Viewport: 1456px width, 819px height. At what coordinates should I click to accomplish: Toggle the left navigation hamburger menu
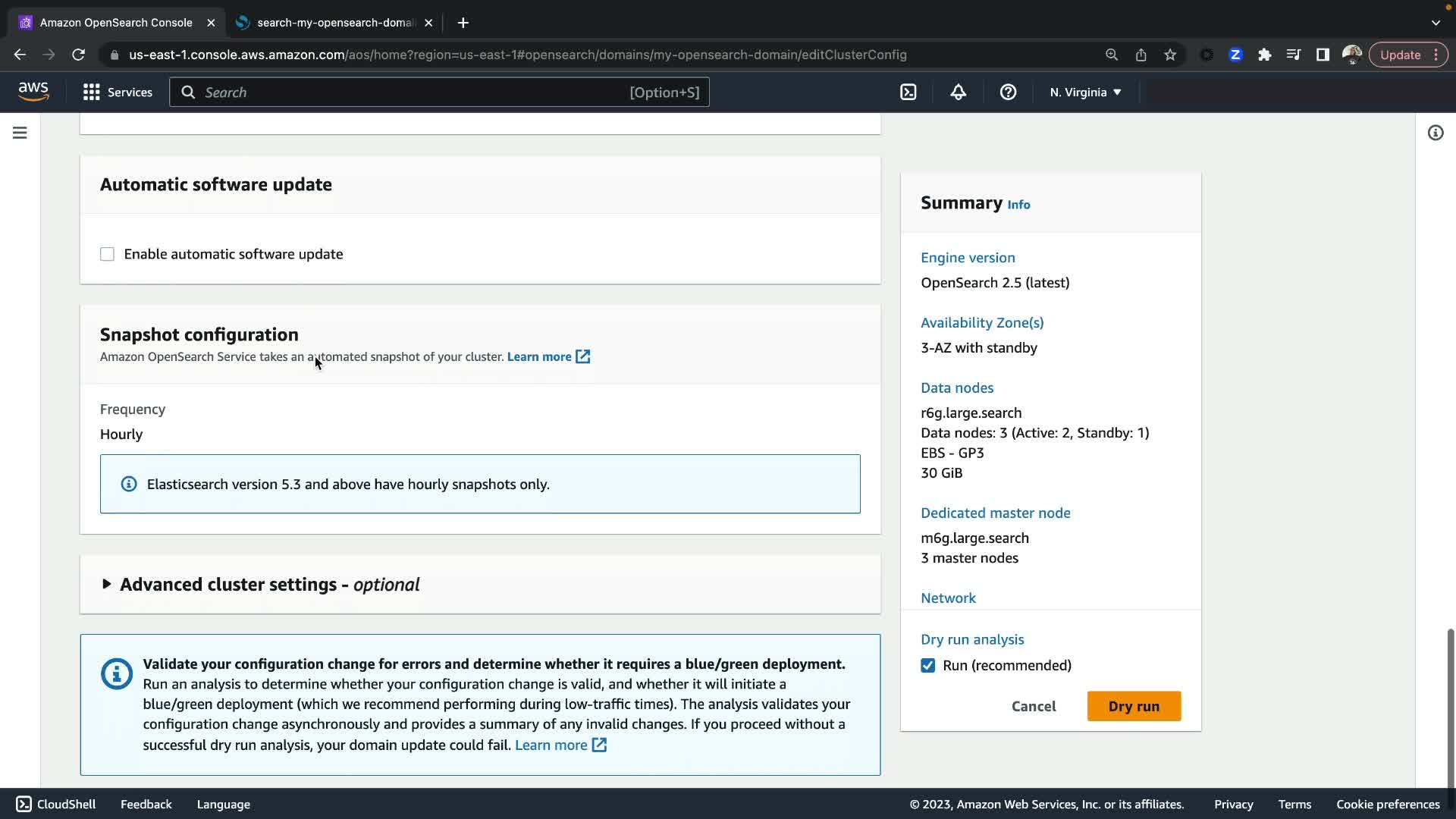[20, 133]
